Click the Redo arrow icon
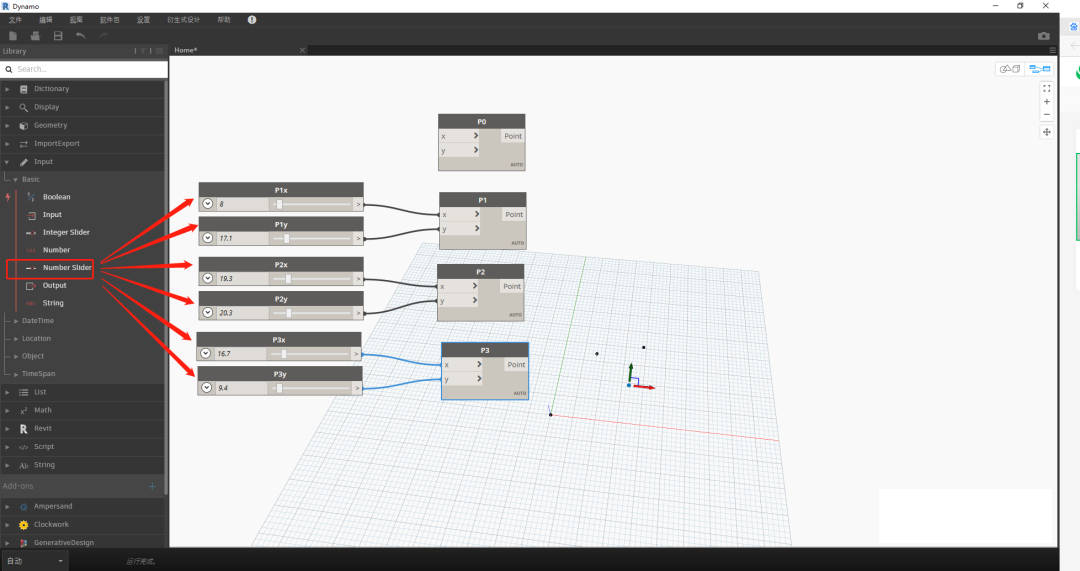 click(103, 36)
